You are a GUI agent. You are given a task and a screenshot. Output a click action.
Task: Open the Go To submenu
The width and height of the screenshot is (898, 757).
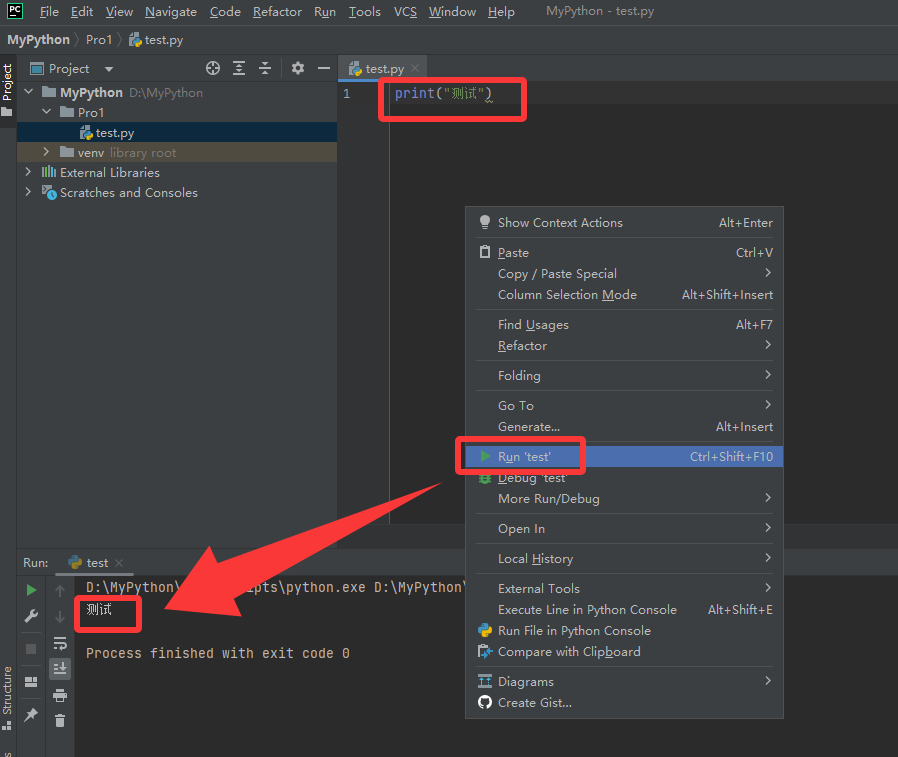click(624, 405)
